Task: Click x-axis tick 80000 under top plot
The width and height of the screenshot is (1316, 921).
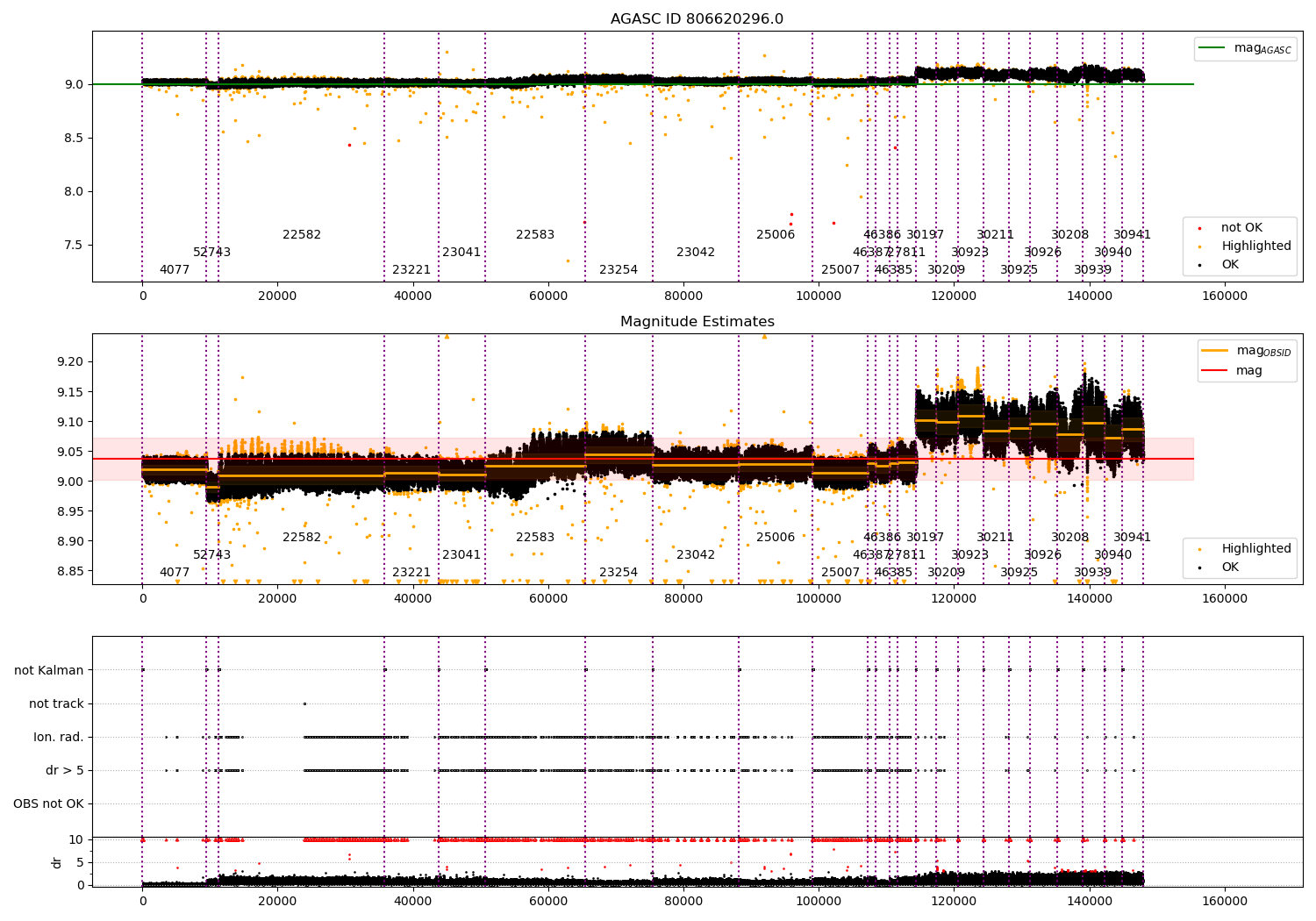Action: [x=683, y=296]
